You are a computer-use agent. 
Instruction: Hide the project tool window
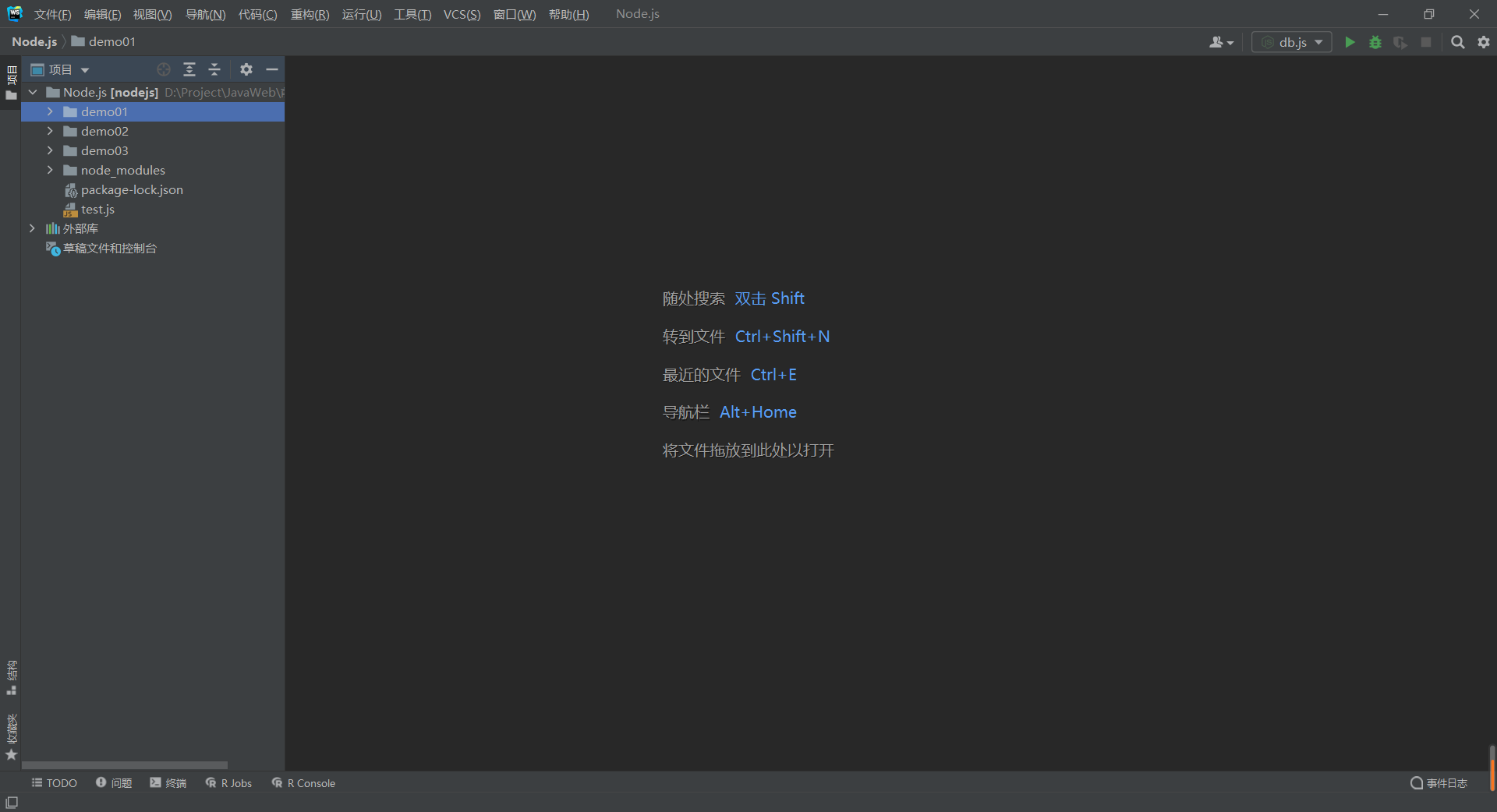point(272,69)
